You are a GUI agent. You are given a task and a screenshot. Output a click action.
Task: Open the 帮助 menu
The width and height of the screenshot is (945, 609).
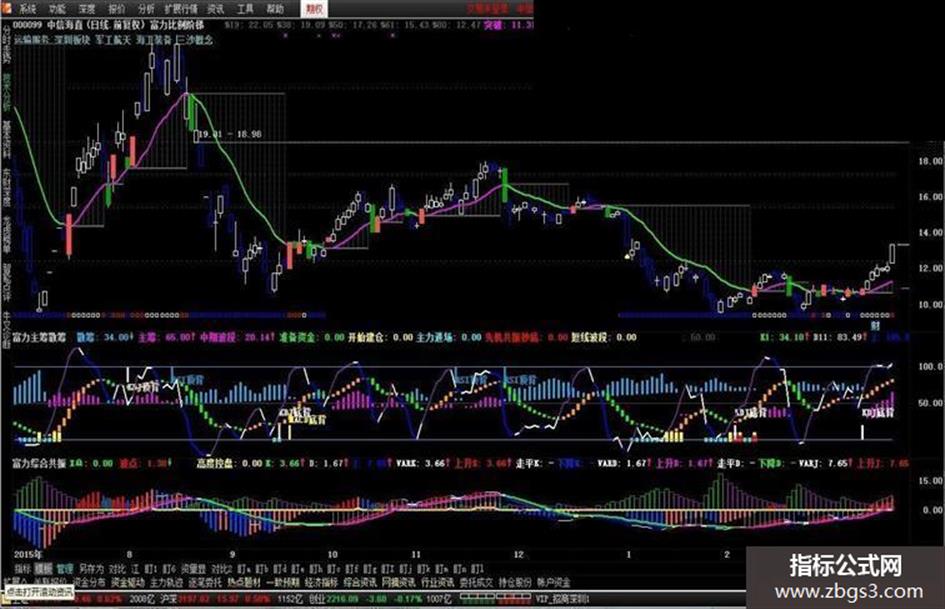point(275,9)
